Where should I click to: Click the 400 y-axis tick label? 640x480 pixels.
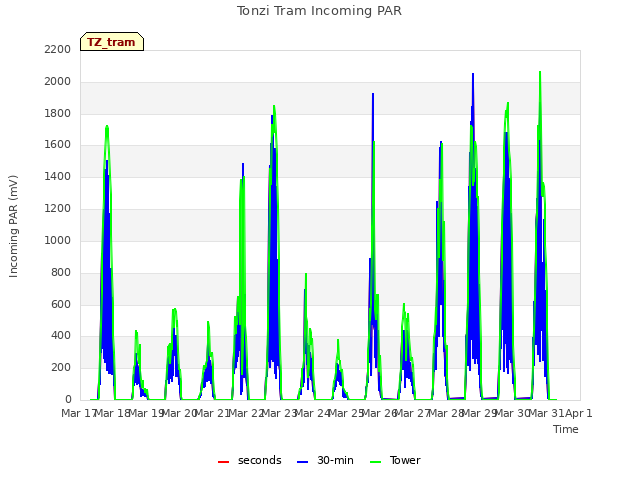tap(61, 336)
